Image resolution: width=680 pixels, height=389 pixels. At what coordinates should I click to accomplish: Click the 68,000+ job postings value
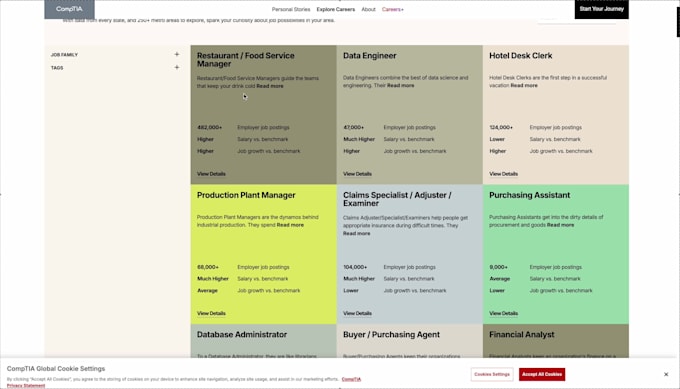(208, 267)
